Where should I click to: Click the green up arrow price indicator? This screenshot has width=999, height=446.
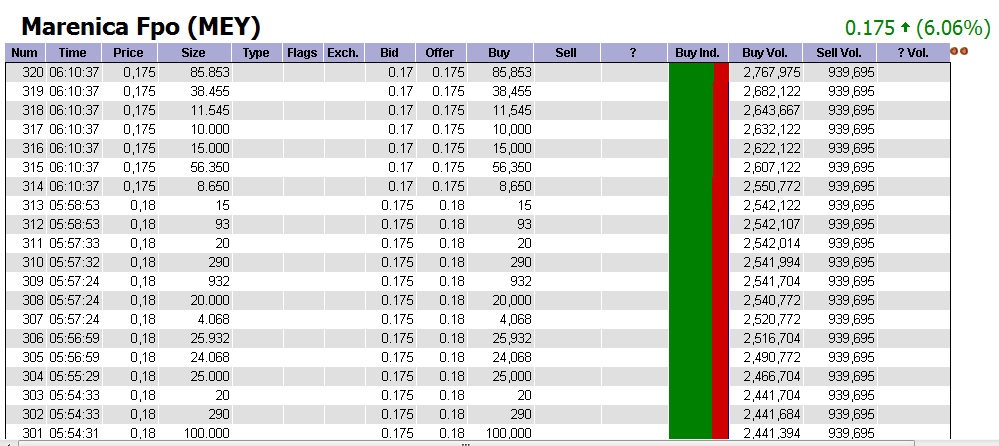(x=906, y=27)
